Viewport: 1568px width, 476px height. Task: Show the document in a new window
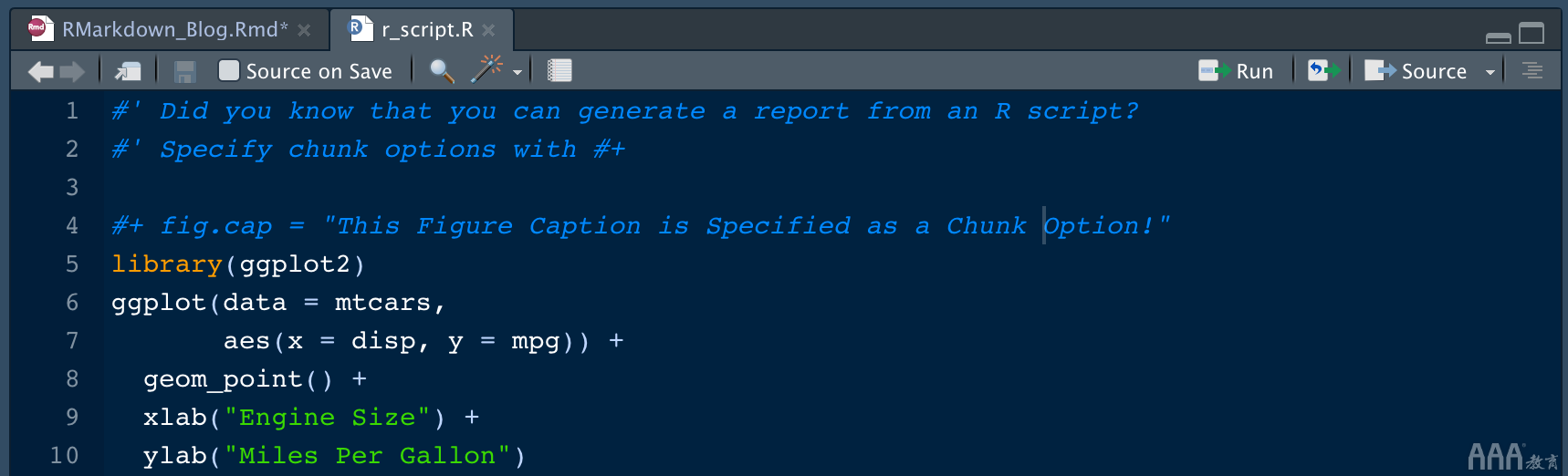pos(128,71)
